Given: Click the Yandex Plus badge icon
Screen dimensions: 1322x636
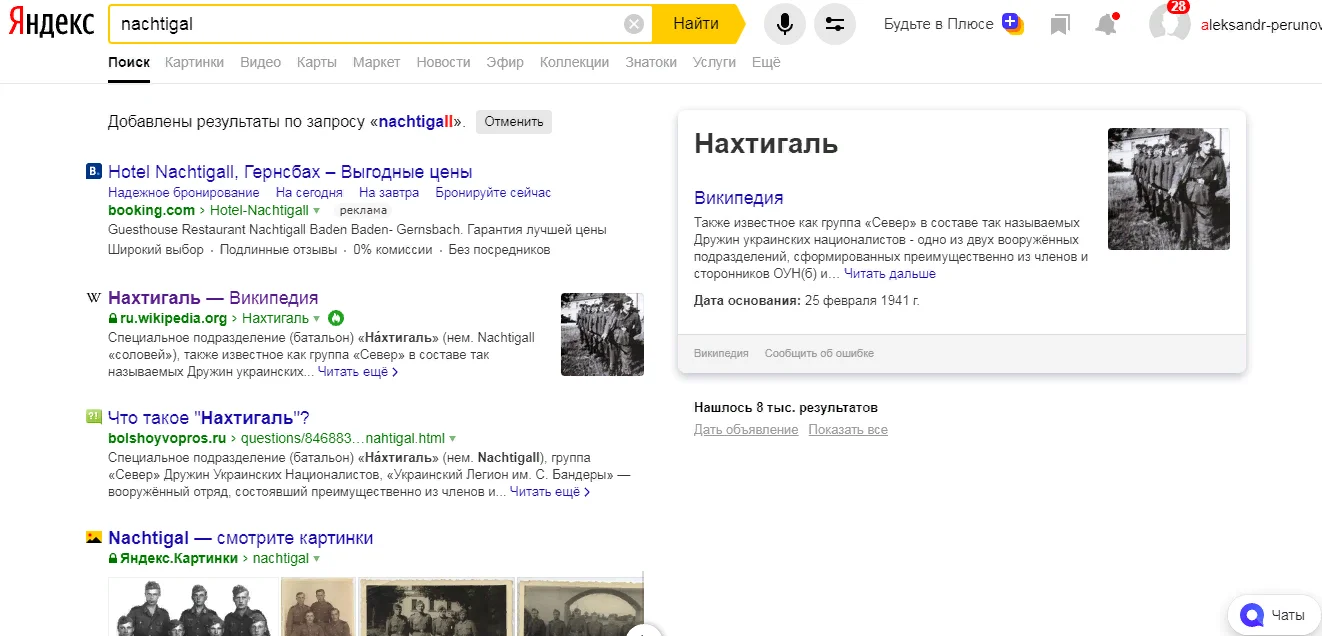Looking at the screenshot, I should [x=1012, y=23].
